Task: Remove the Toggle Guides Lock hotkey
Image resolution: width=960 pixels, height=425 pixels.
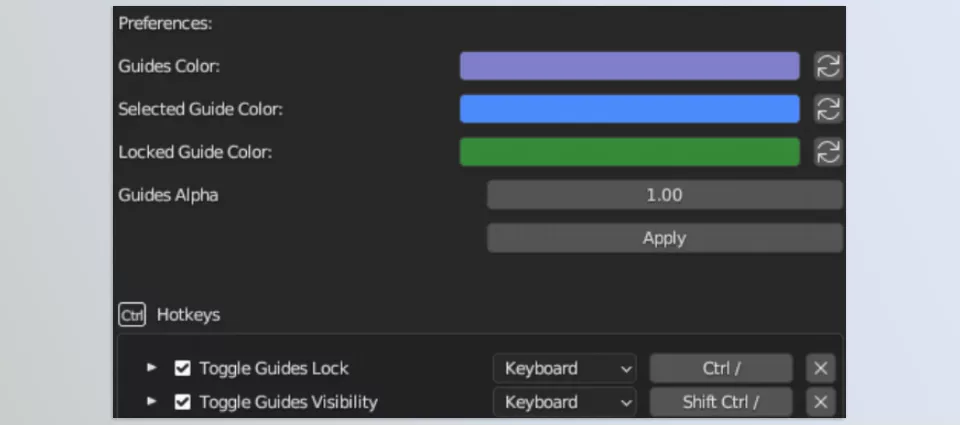Action: 820,368
